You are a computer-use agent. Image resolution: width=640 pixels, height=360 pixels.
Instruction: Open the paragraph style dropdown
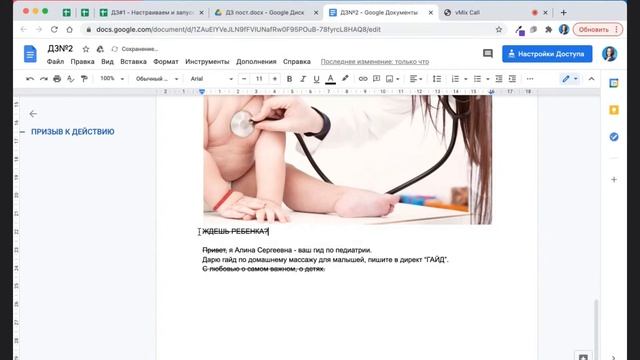click(x=157, y=79)
